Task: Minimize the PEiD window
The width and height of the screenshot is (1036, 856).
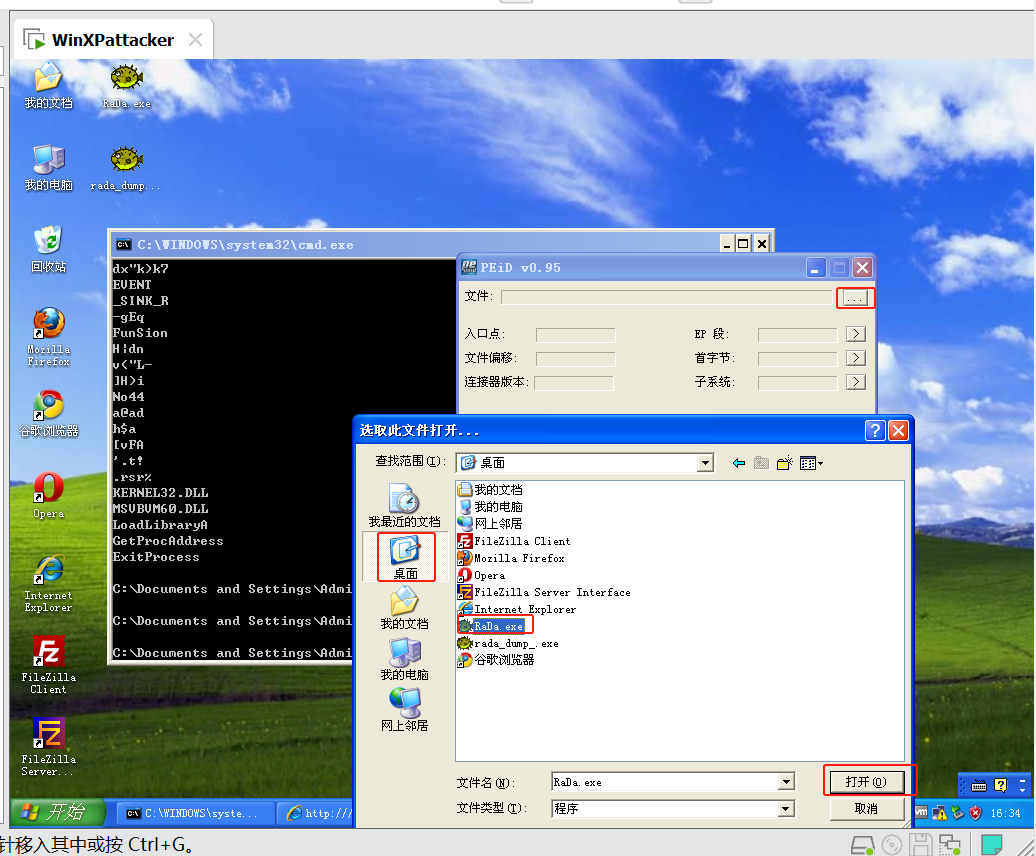Action: tap(815, 268)
